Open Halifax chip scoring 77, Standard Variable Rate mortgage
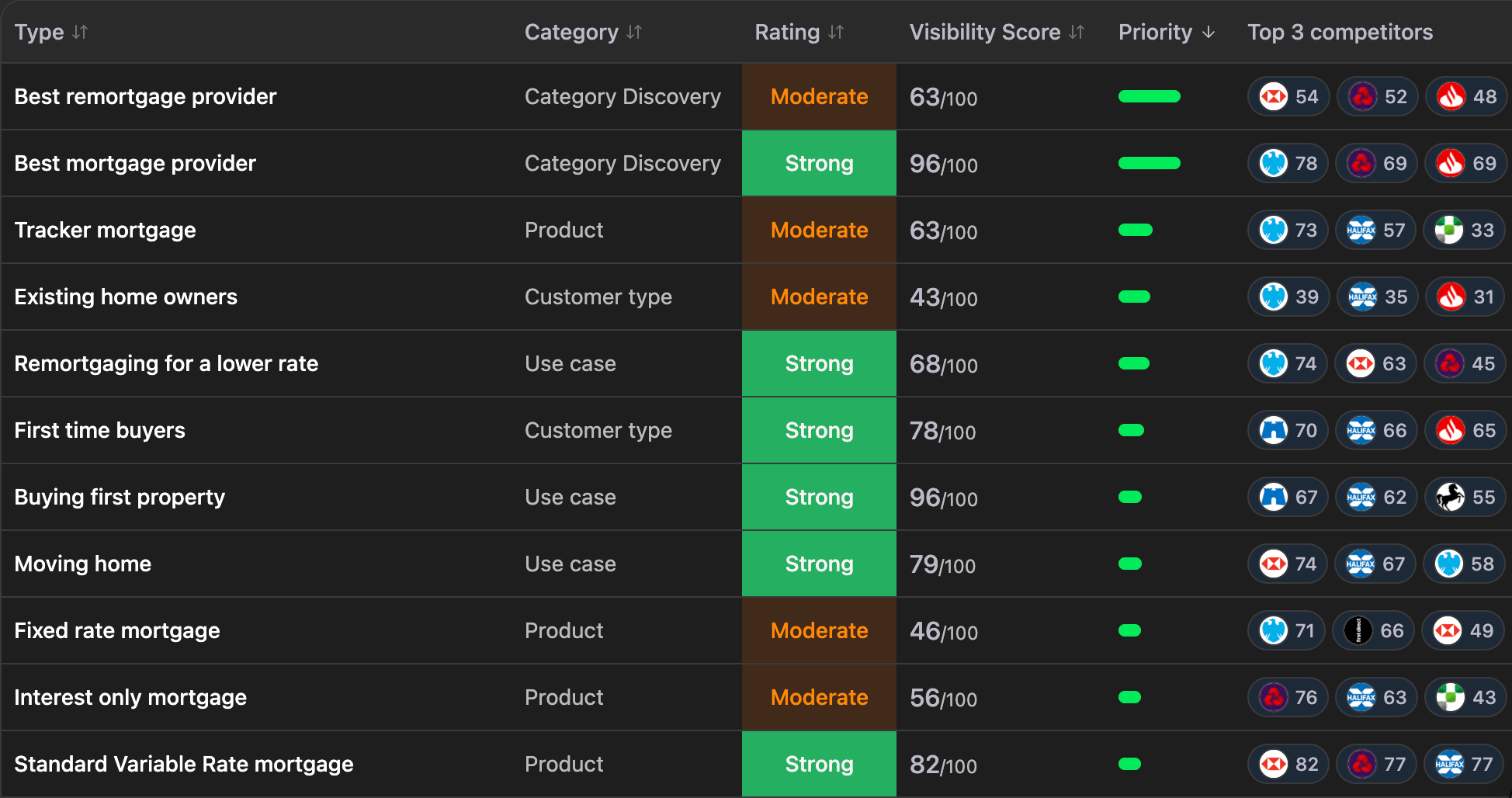Viewport: 1512px width, 798px height. (1464, 765)
